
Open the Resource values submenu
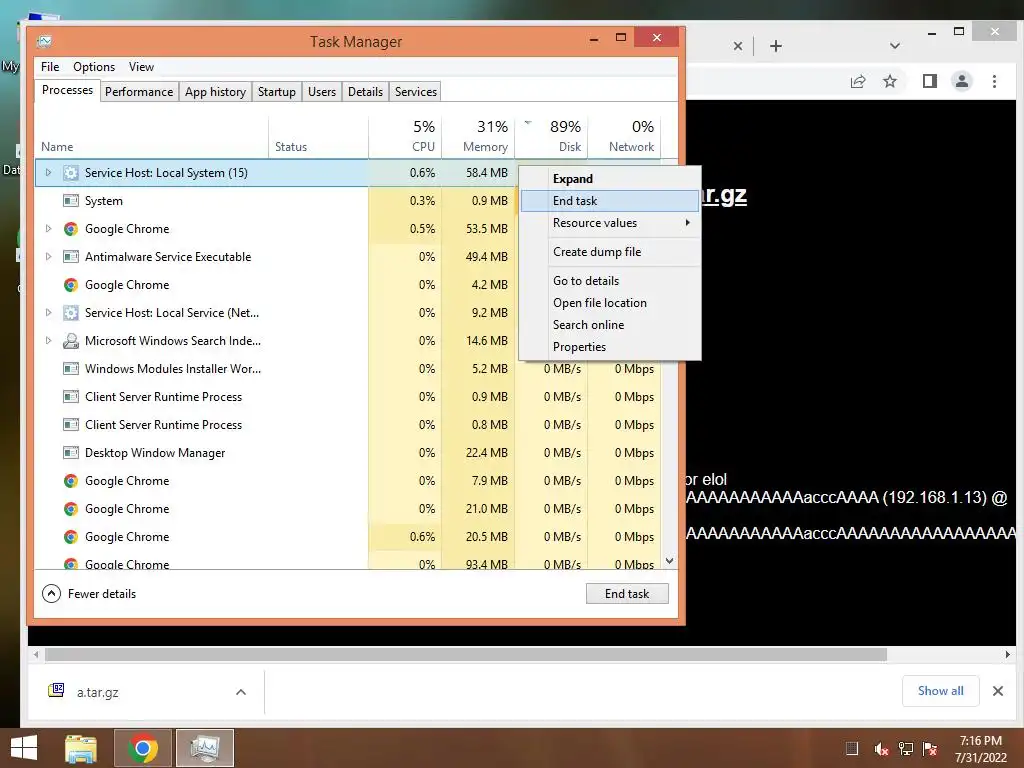[610, 223]
